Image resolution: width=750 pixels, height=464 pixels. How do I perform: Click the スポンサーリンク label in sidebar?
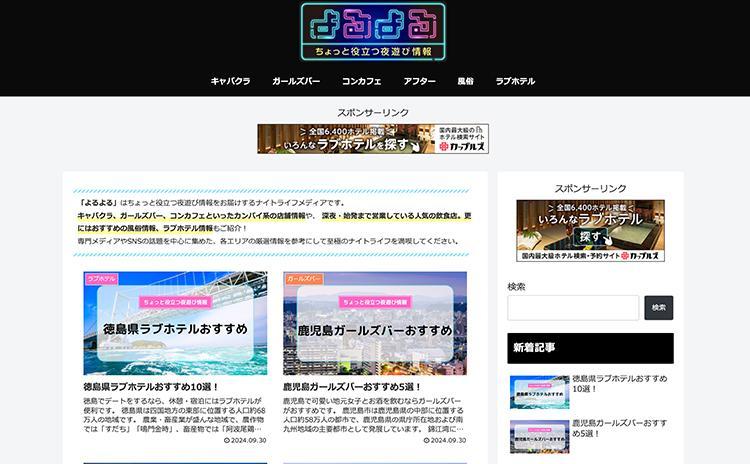(x=590, y=188)
